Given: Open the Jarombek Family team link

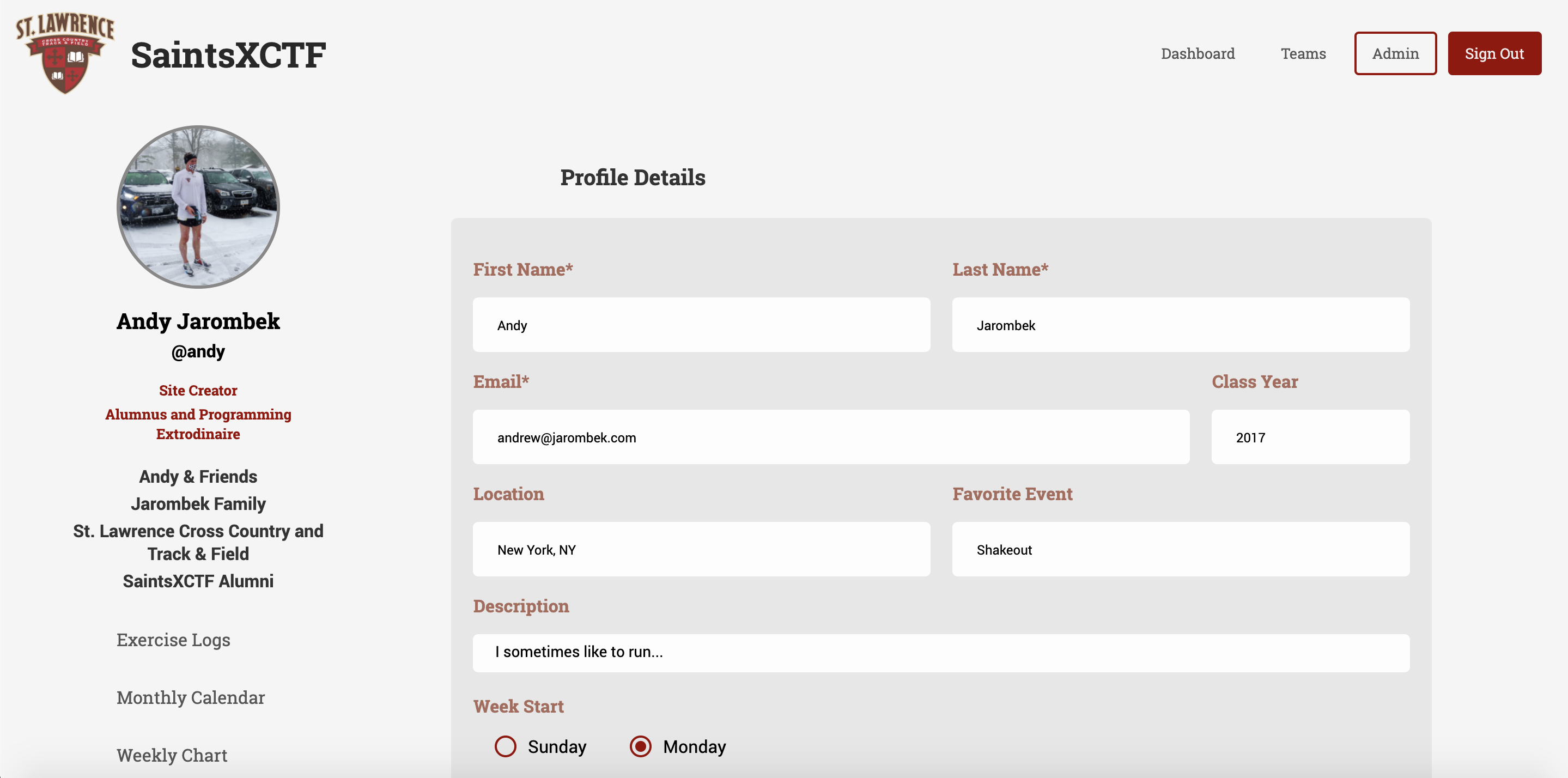Looking at the screenshot, I should [x=198, y=504].
